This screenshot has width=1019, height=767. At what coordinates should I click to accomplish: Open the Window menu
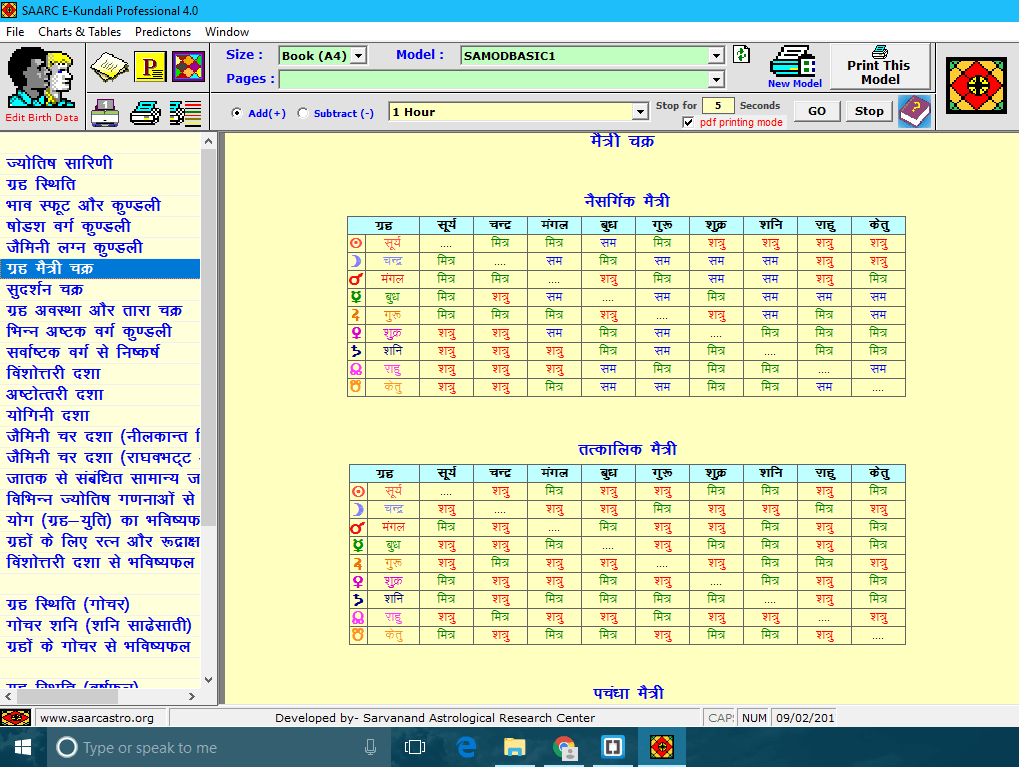(x=227, y=32)
